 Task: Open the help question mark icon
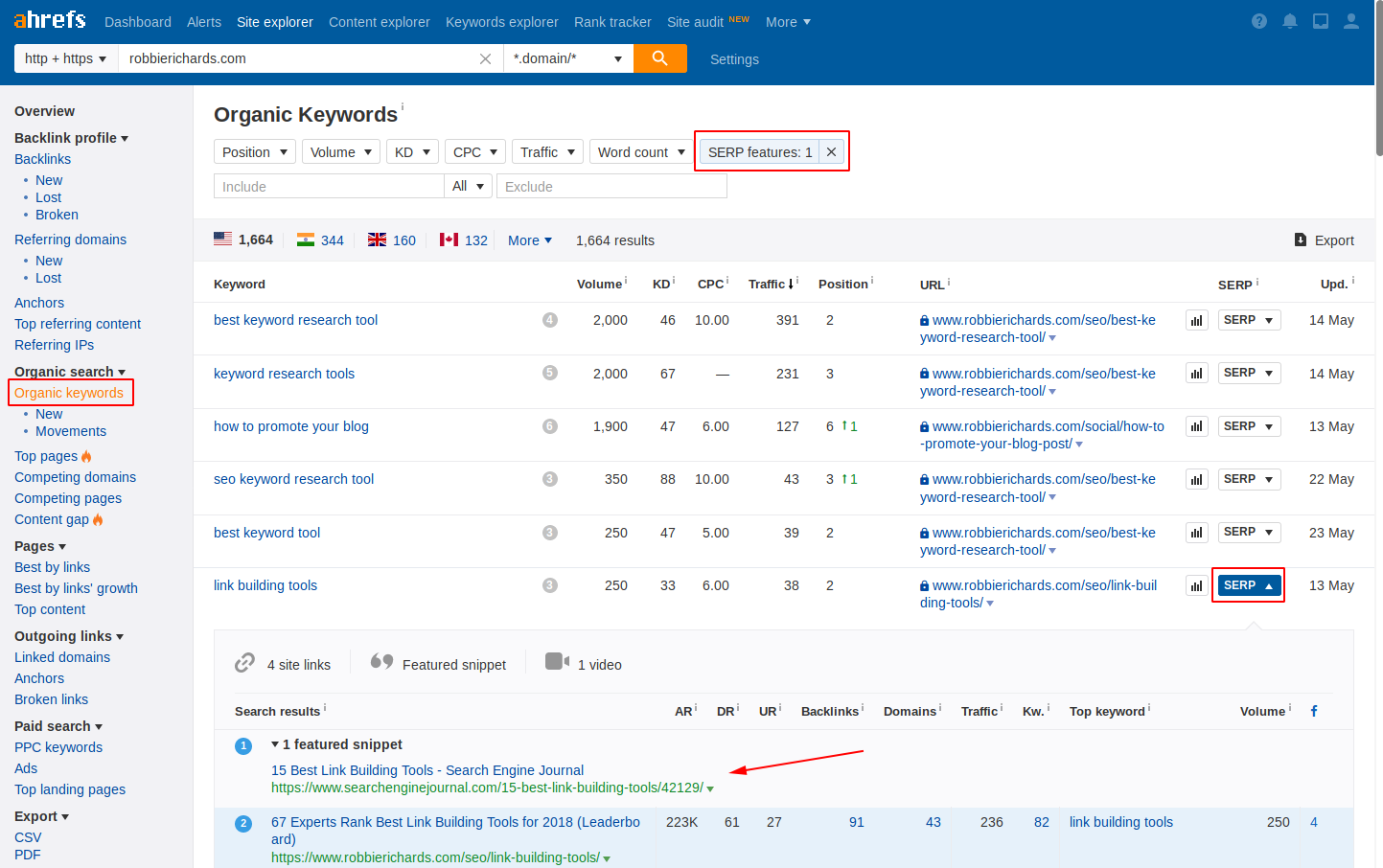(1259, 21)
